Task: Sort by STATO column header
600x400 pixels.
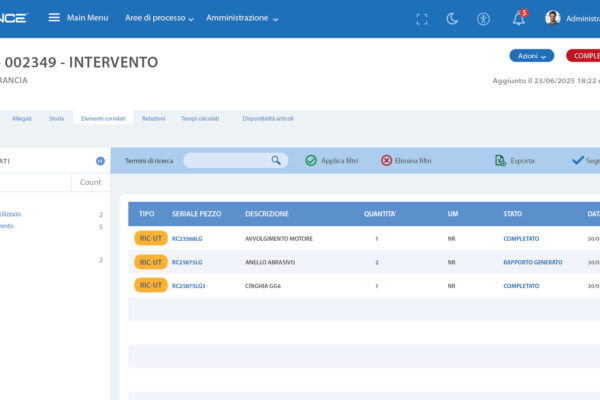Action: click(x=512, y=214)
